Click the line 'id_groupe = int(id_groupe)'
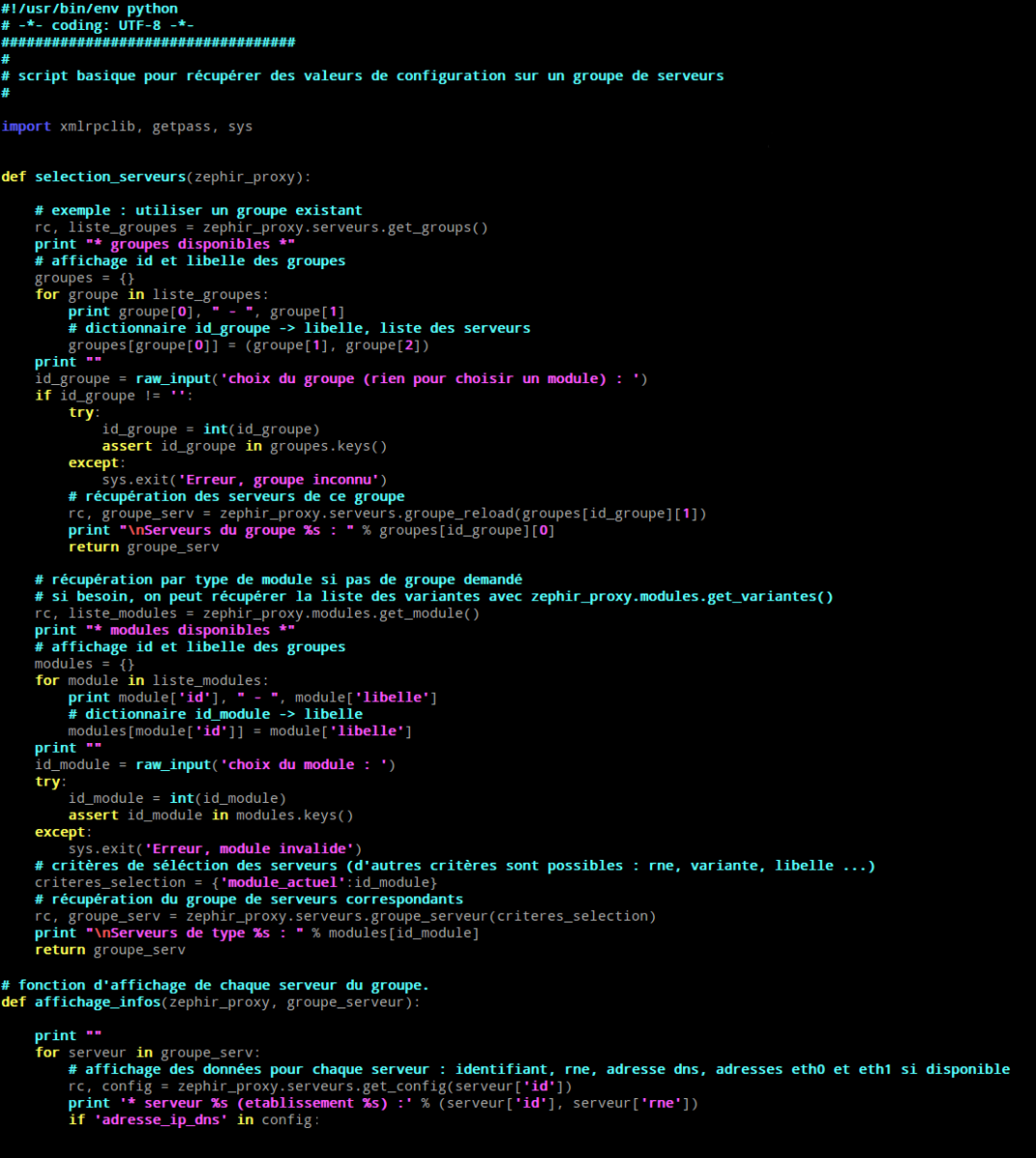 click(211, 429)
